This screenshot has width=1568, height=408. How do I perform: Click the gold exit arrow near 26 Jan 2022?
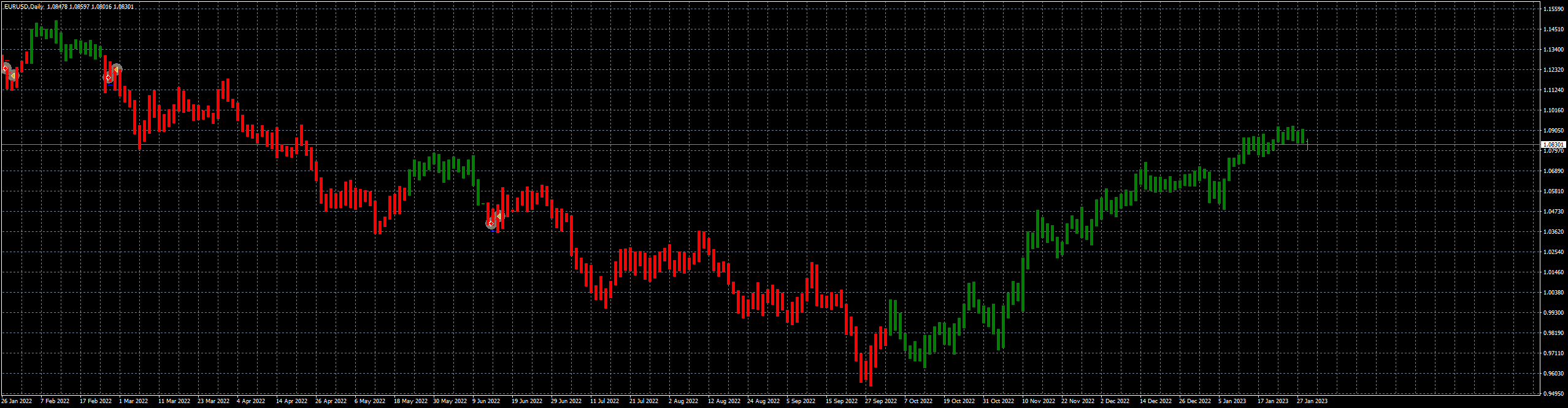[12, 75]
